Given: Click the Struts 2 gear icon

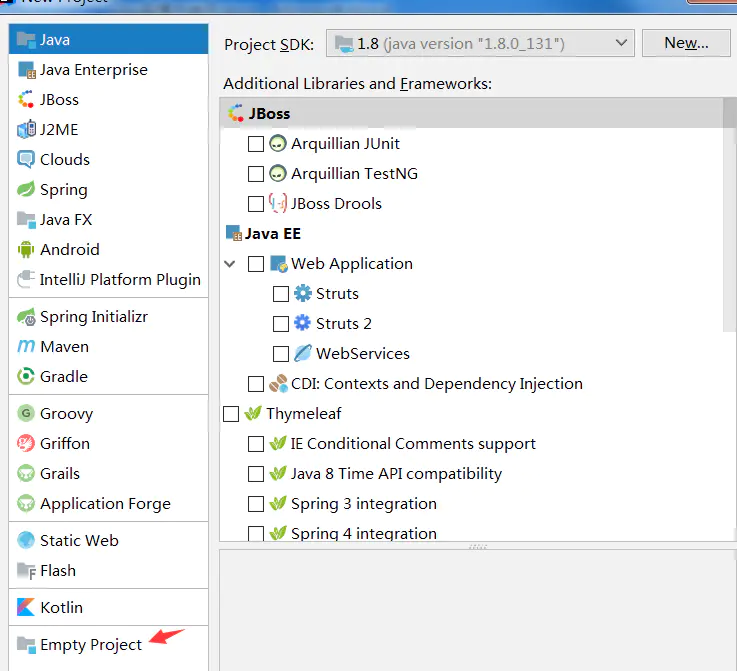Looking at the screenshot, I should (302, 323).
